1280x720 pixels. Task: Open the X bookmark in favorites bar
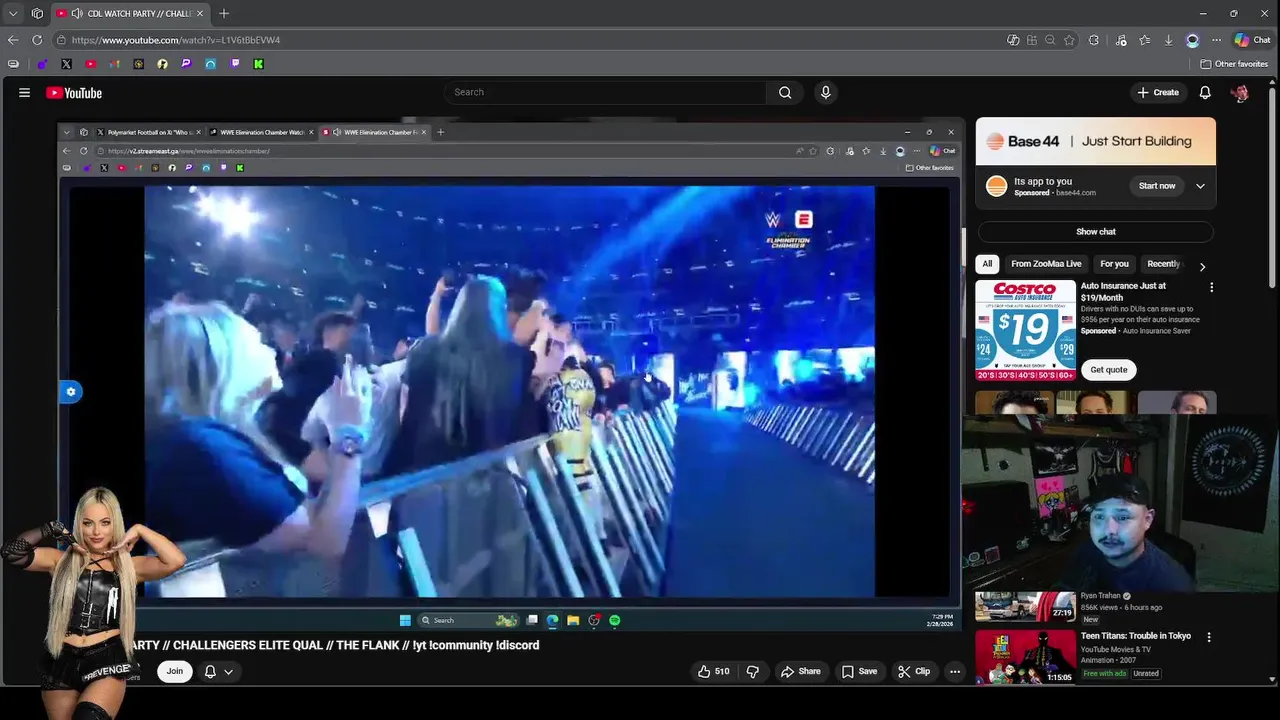pyautogui.click(x=66, y=64)
